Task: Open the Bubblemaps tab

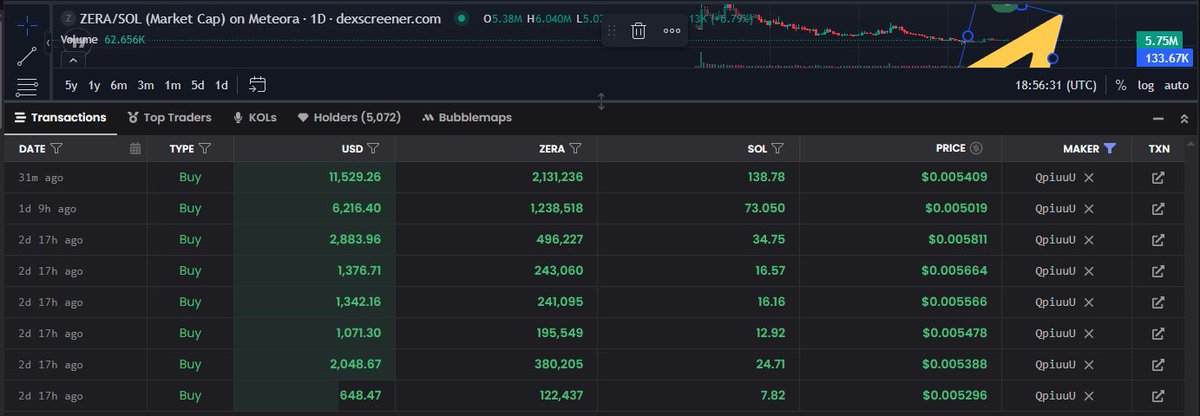Action: click(467, 117)
